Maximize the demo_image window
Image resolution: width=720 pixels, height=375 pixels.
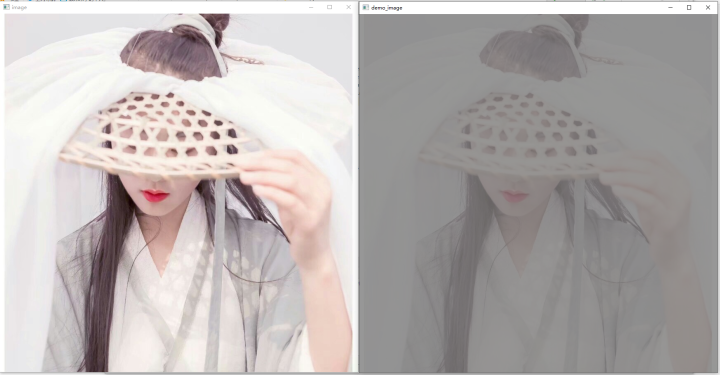[x=689, y=7]
